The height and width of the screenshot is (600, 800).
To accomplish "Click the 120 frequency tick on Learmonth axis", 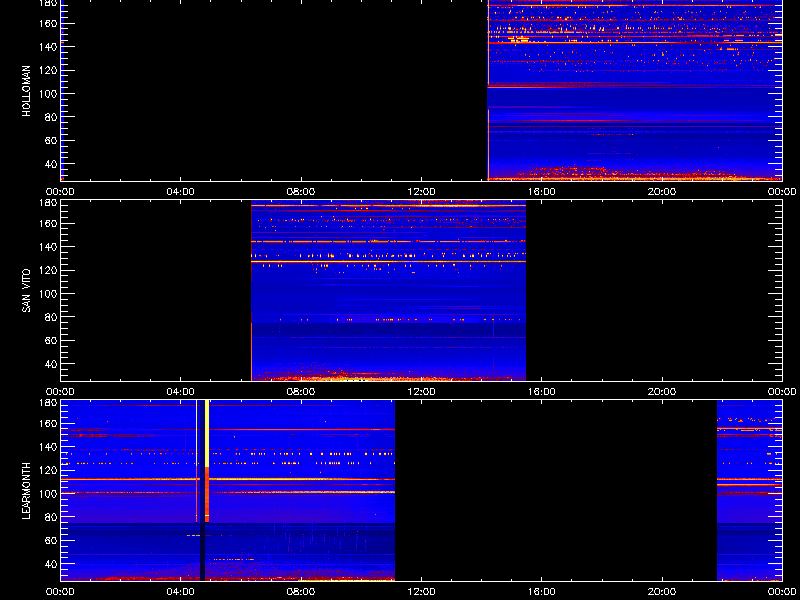I will pyautogui.click(x=48, y=470).
